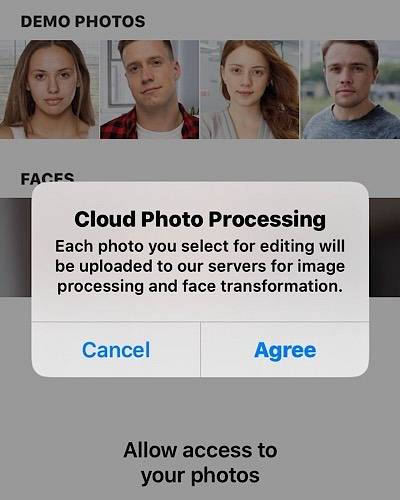This screenshot has height=500, width=400.
Task: Tap the 'Allow access to' text line
Action: [200, 450]
